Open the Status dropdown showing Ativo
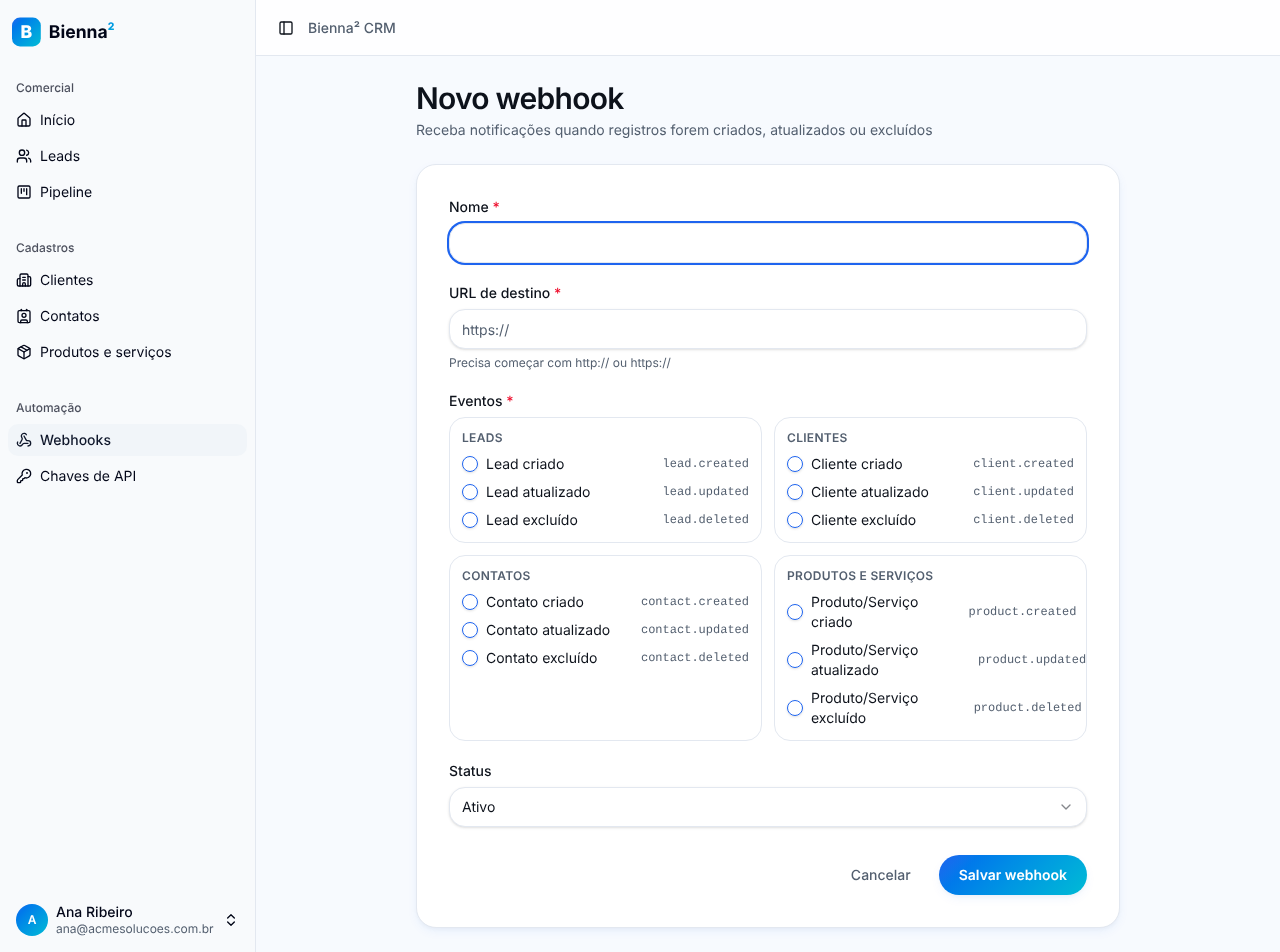This screenshot has height=952, width=1280. (768, 807)
